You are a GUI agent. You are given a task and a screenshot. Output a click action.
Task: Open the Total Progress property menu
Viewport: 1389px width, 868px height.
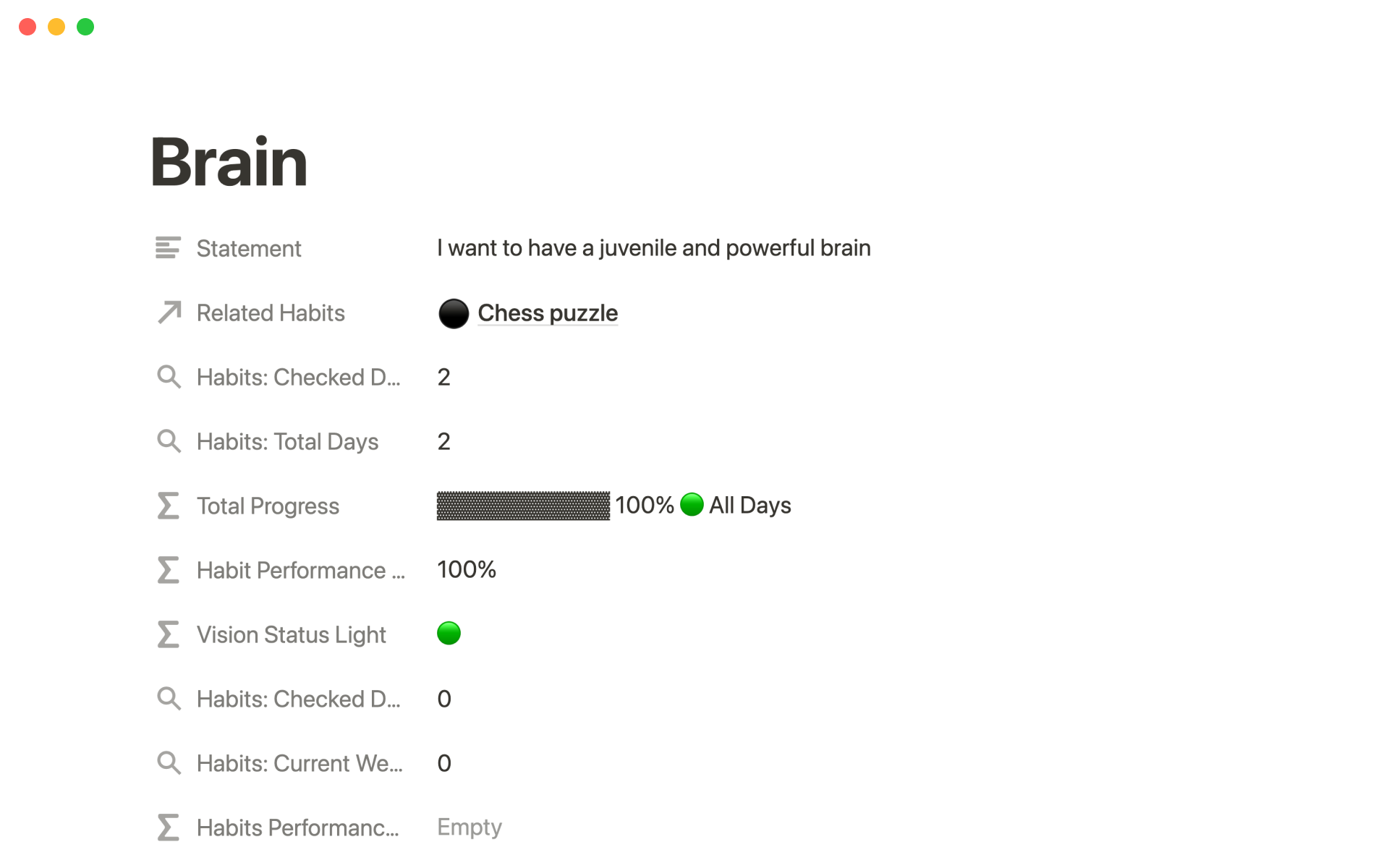[x=268, y=506]
